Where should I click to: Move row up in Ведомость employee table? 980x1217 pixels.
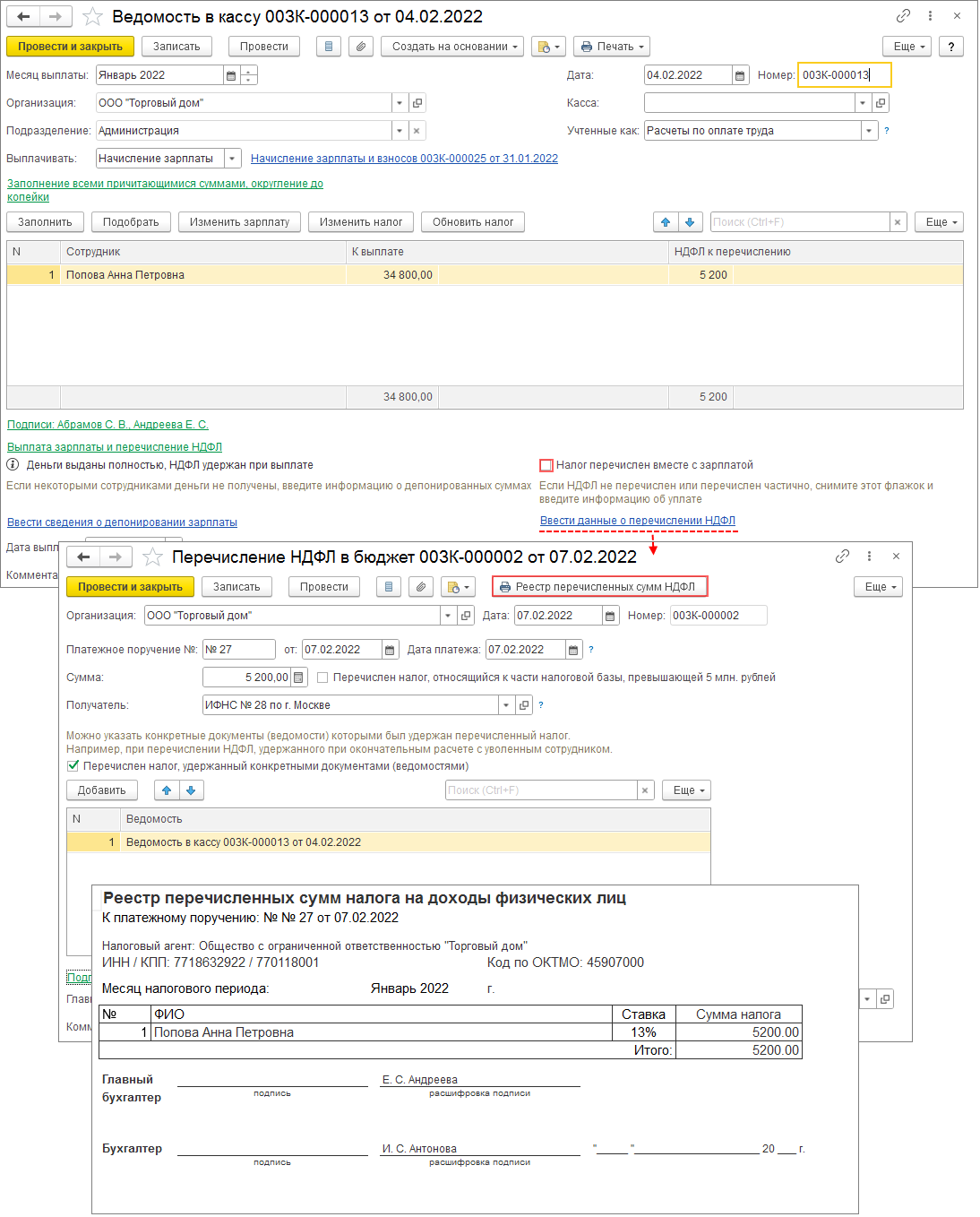click(666, 222)
